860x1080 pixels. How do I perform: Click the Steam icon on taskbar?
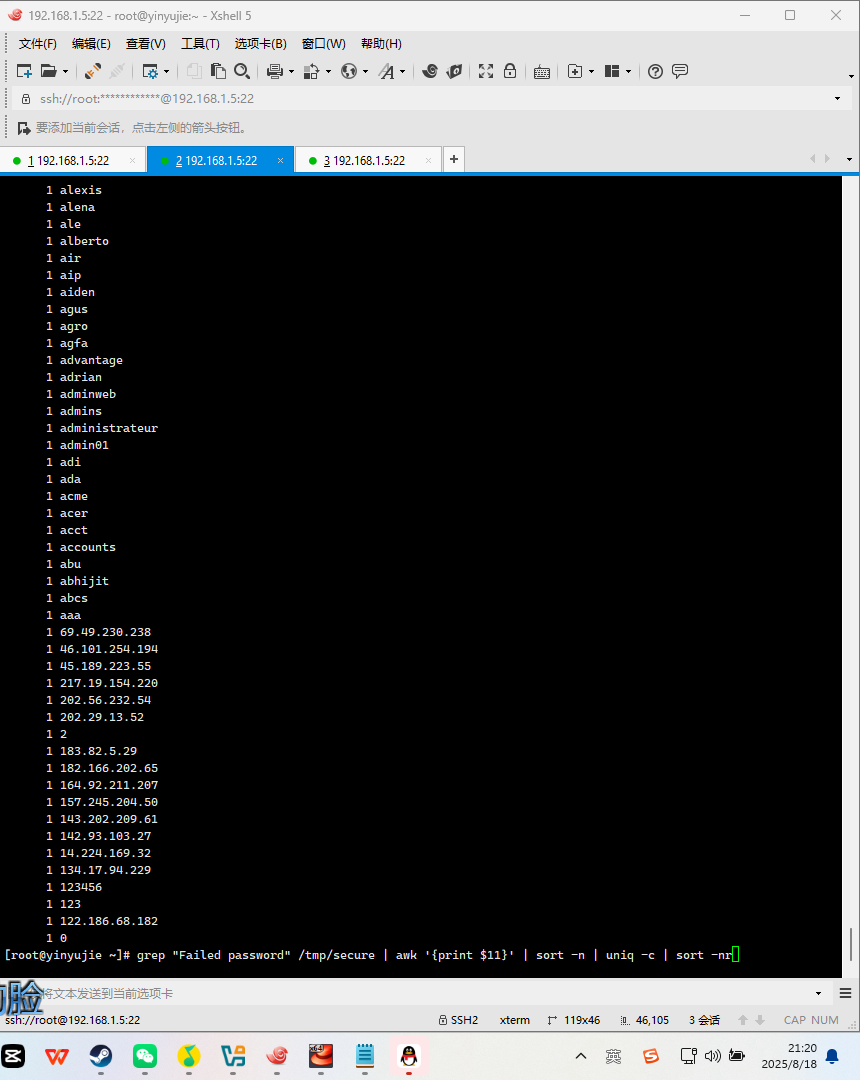pyautogui.click(x=101, y=1055)
